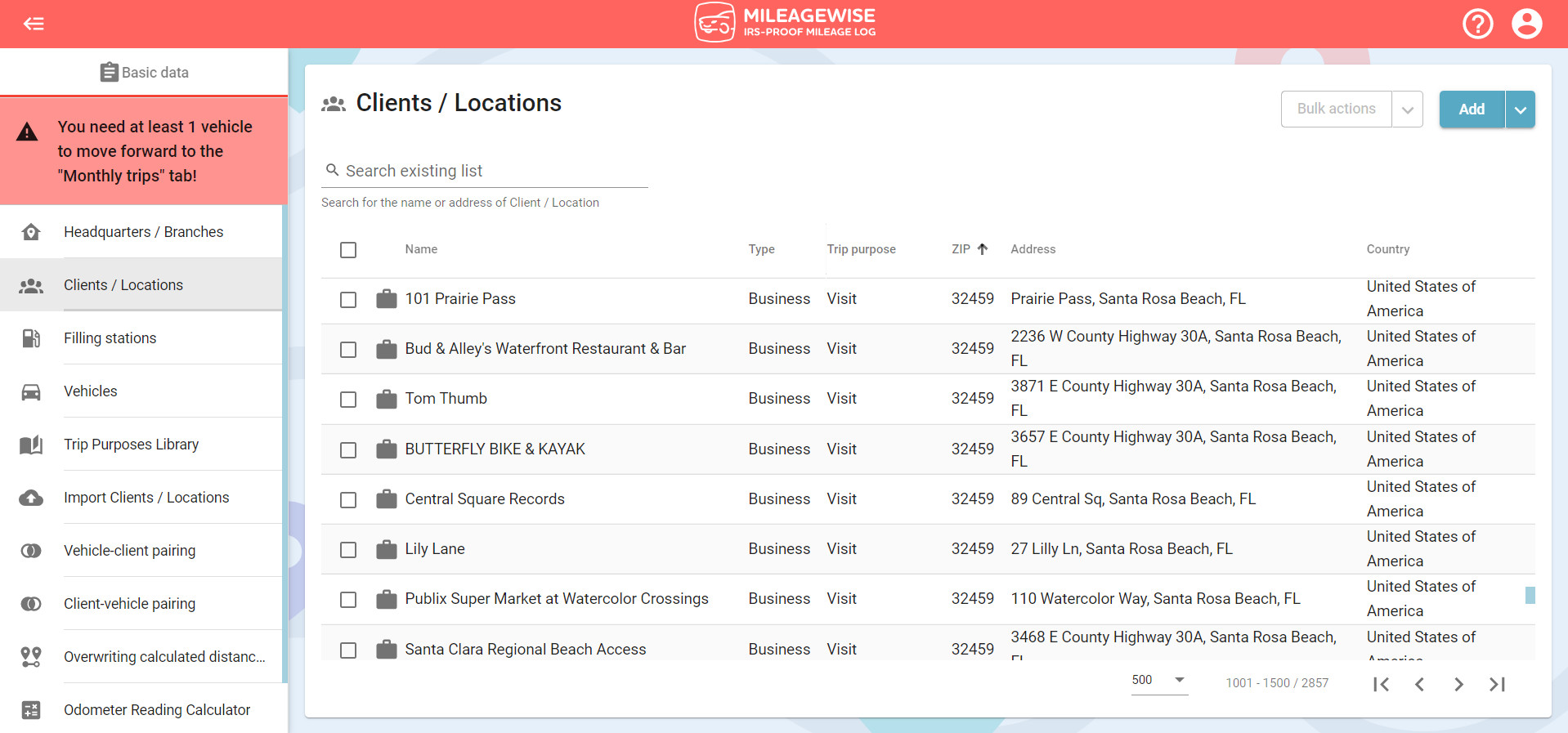The height and width of the screenshot is (733, 1568).
Task: Click the Filling stations fuel pump icon
Action: point(31,338)
